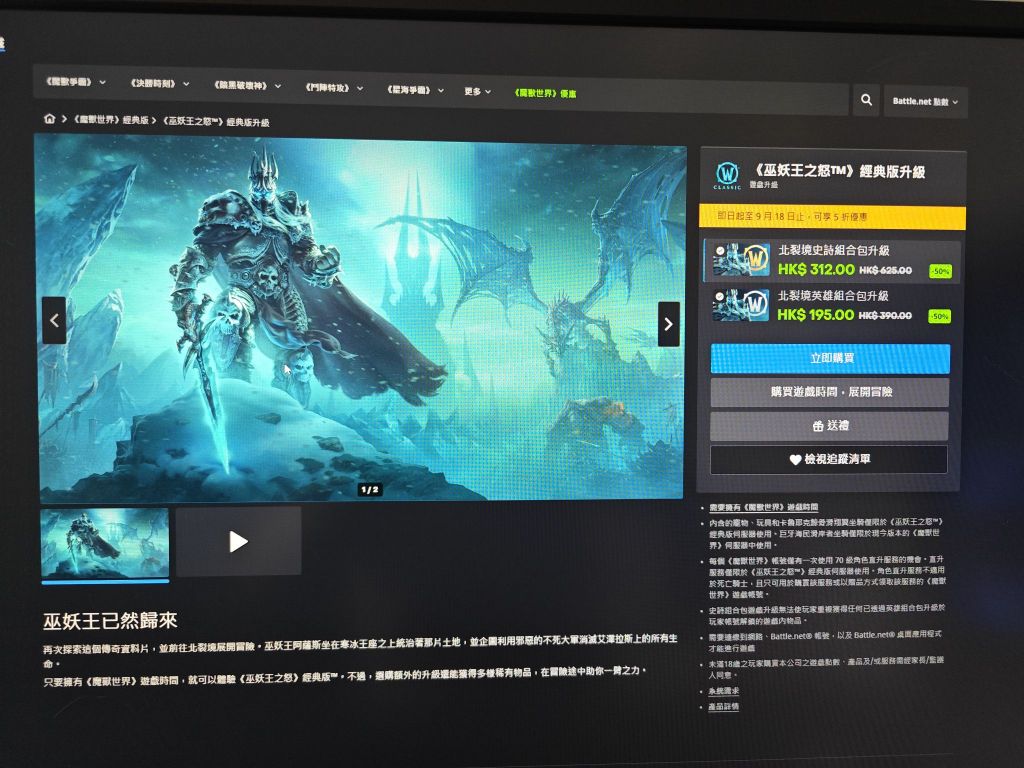This screenshot has width=1024, height=768.
Task: Open the Battle.net 點數 dropdown
Action: pos(925,102)
